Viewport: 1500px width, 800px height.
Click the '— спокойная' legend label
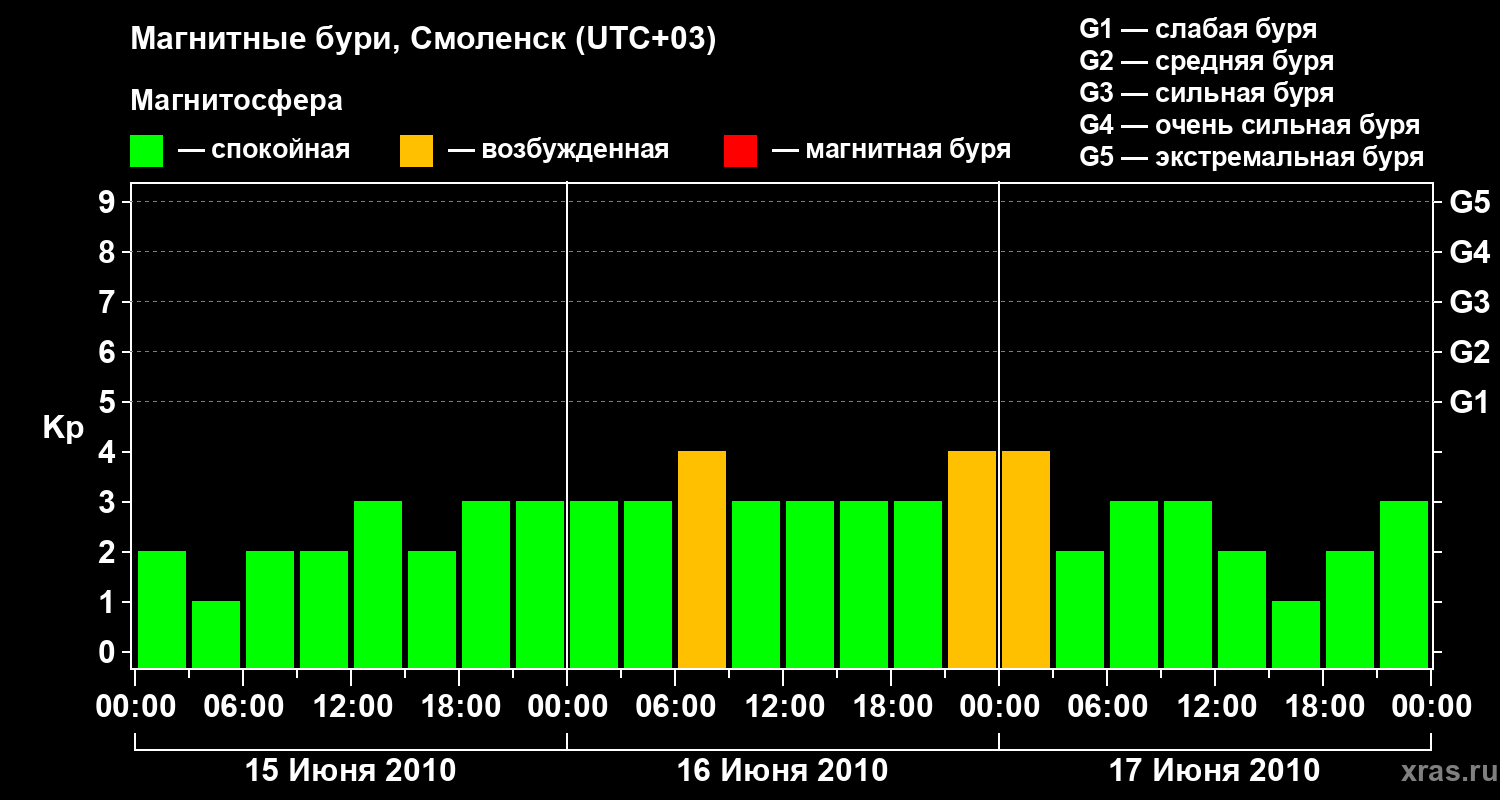point(263,150)
